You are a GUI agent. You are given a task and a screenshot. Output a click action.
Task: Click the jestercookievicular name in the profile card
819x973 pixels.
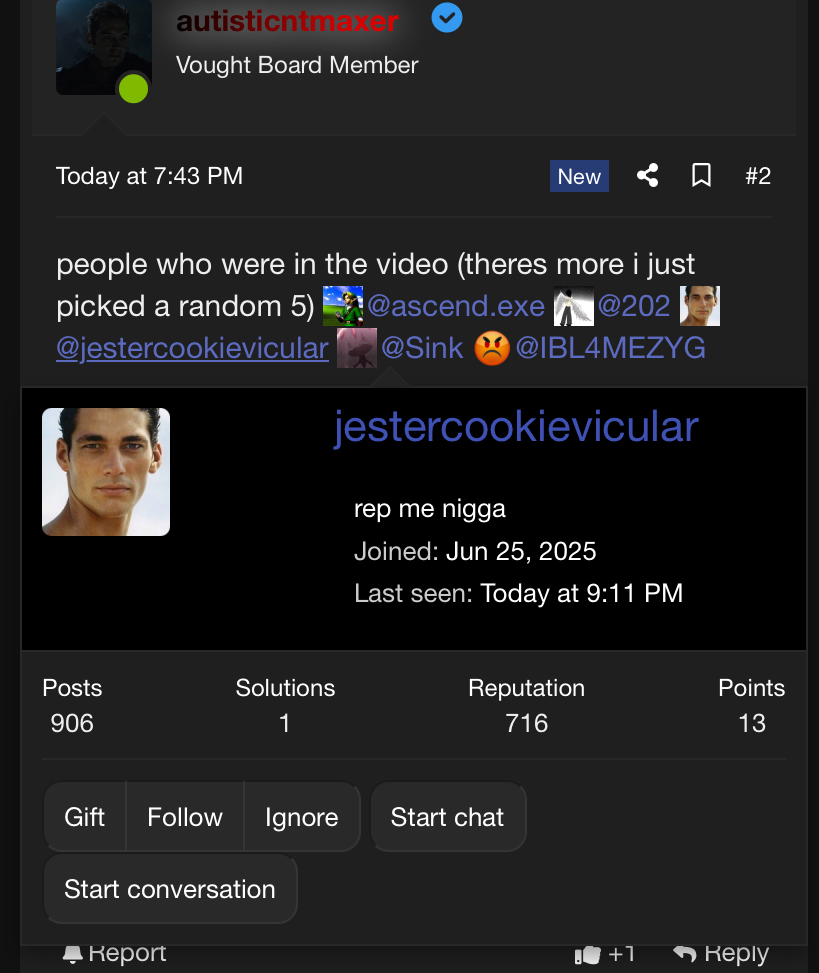pyautogui.click(x=516, y=427)
